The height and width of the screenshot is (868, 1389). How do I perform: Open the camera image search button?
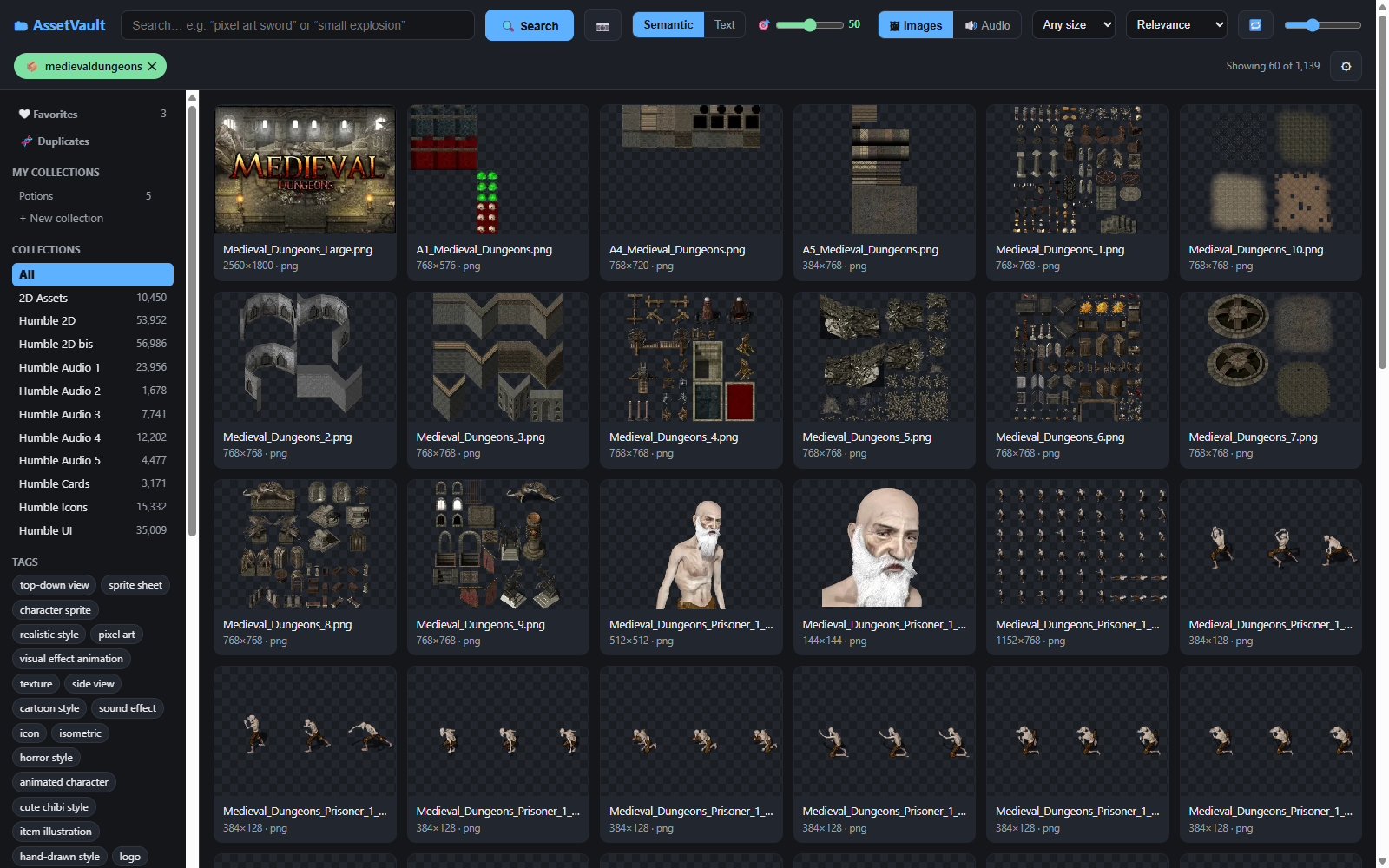(602, 26)
